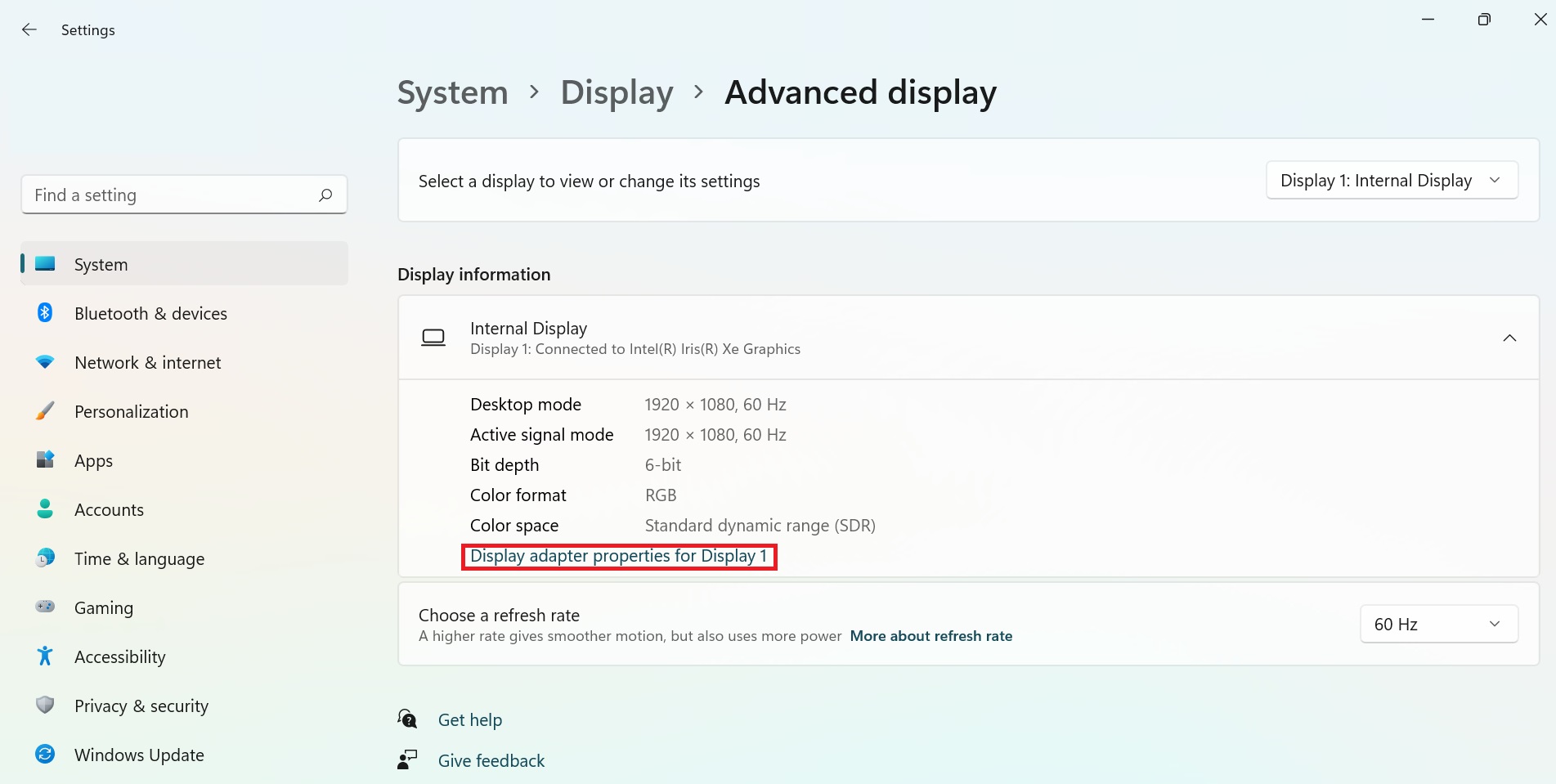The width and height of the screenshot is (1556, 784).
Task: Open Network & internet settings
Action: click(147, 362)
